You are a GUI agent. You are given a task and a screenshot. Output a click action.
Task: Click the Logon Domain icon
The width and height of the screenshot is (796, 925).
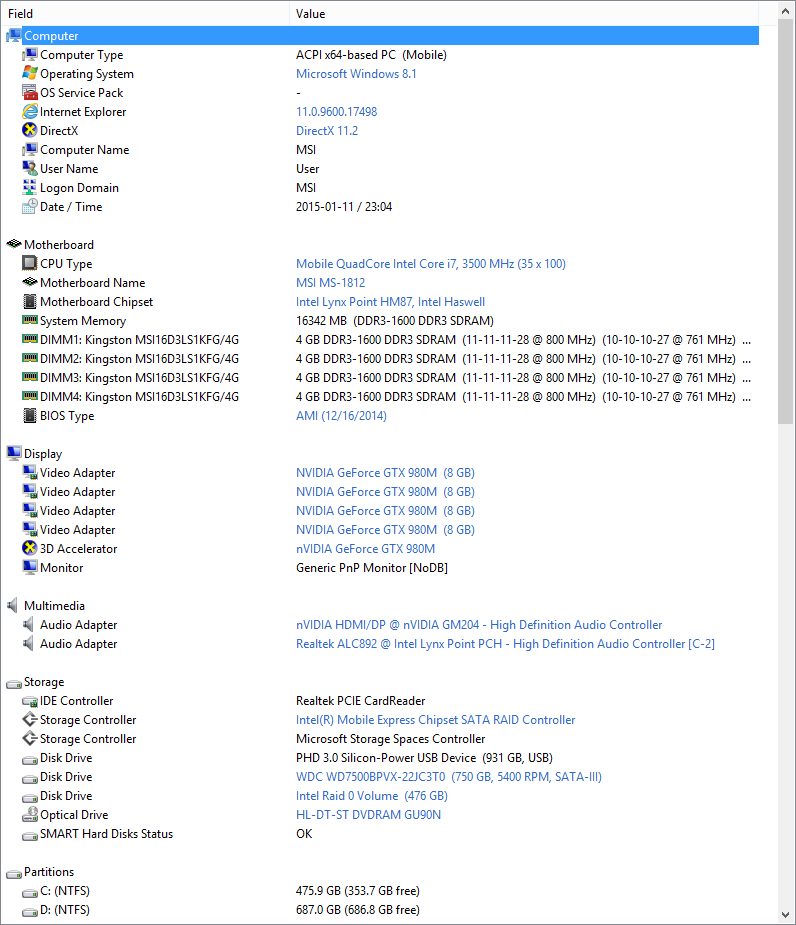(x=30, y=187)
